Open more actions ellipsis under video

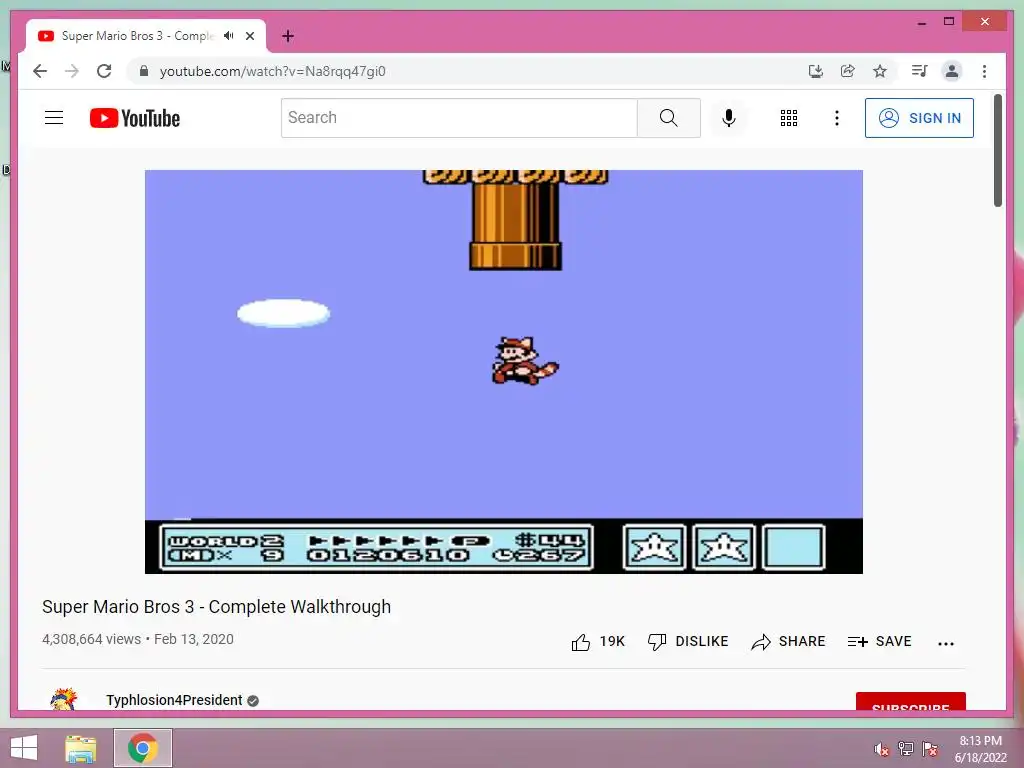[945, 643]
